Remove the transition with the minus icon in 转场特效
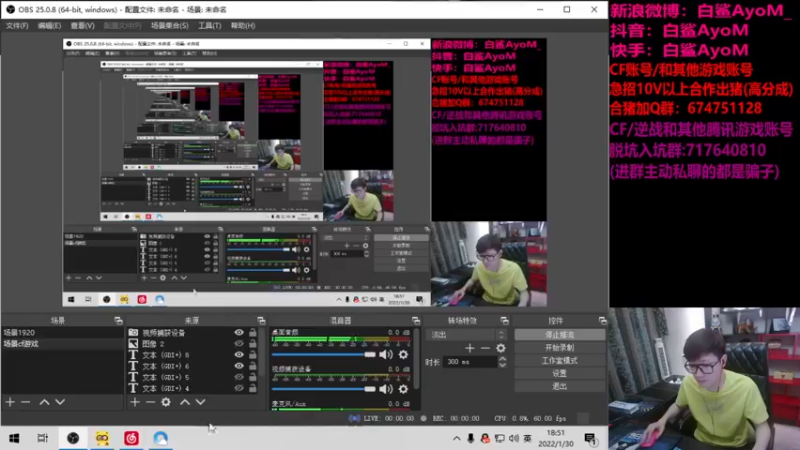The height and width of the screenshot is (450, 800). click(x=485, y=348)
